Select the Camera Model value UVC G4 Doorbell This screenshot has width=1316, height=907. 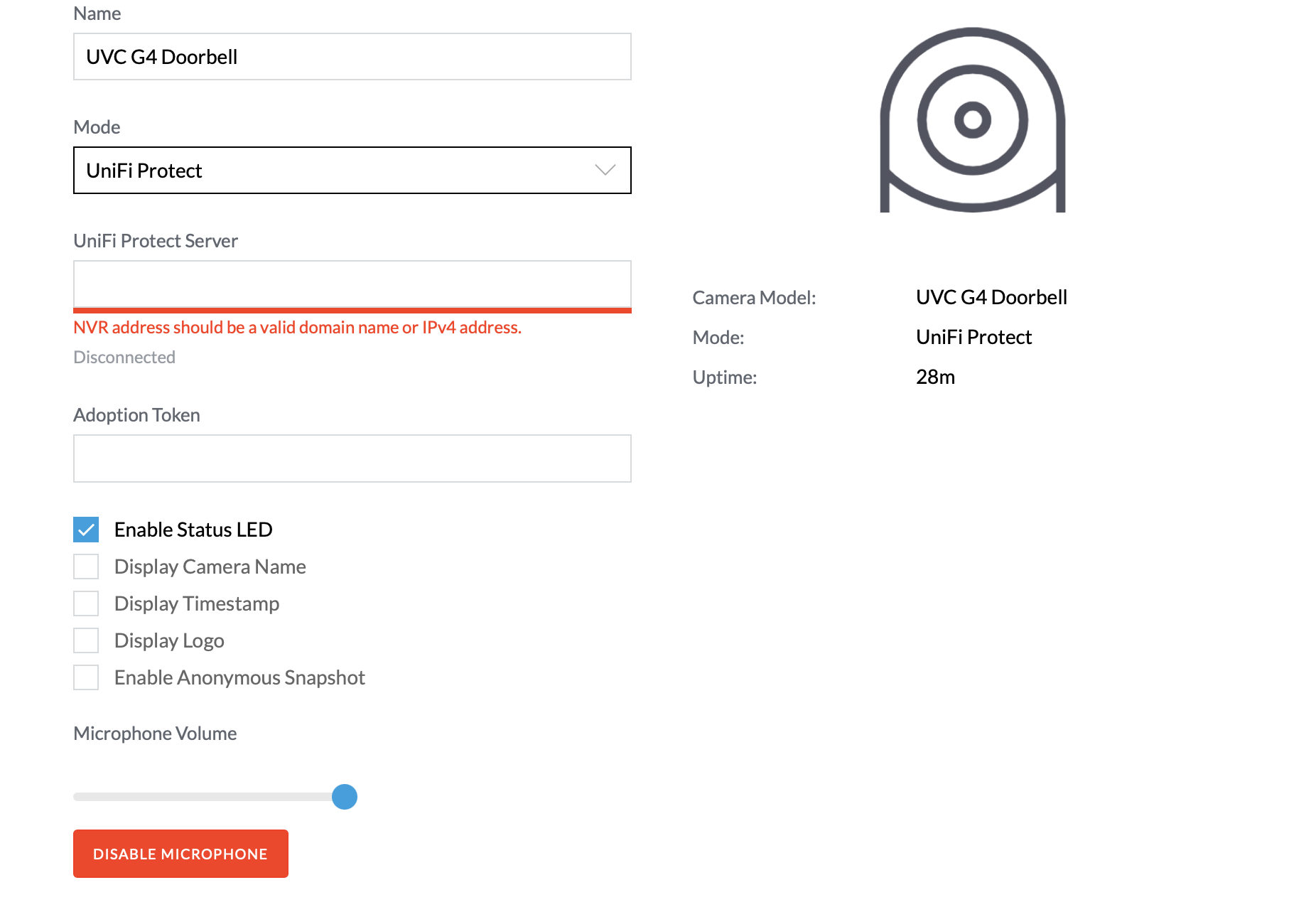pos(991,297)
